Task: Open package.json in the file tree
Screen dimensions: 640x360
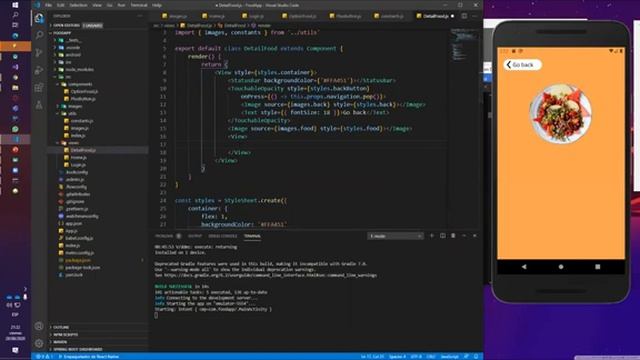Action: point(78,260)
